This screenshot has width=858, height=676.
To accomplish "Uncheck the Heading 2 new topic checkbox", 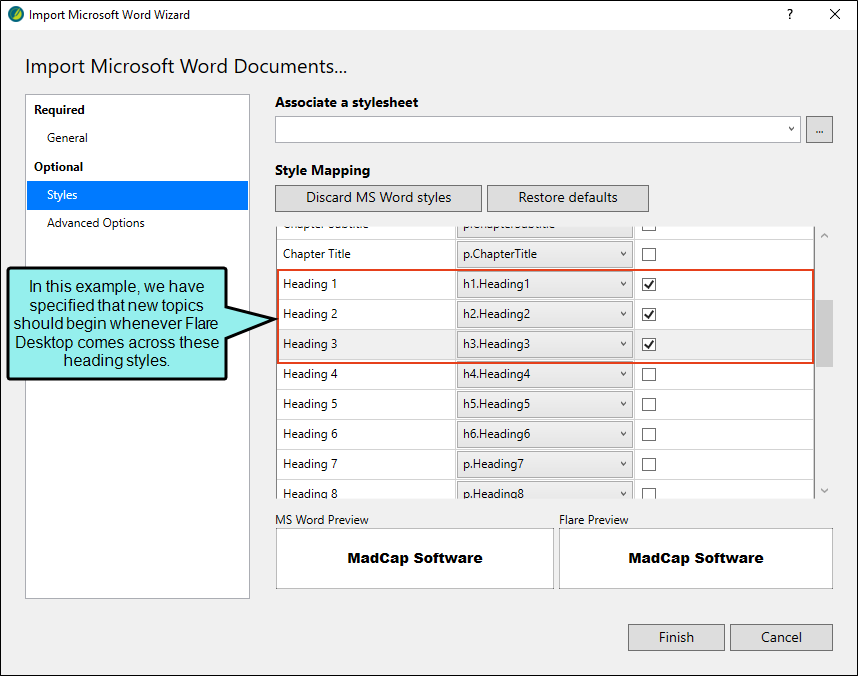I will pyautogui.click(x=649, y=315).
